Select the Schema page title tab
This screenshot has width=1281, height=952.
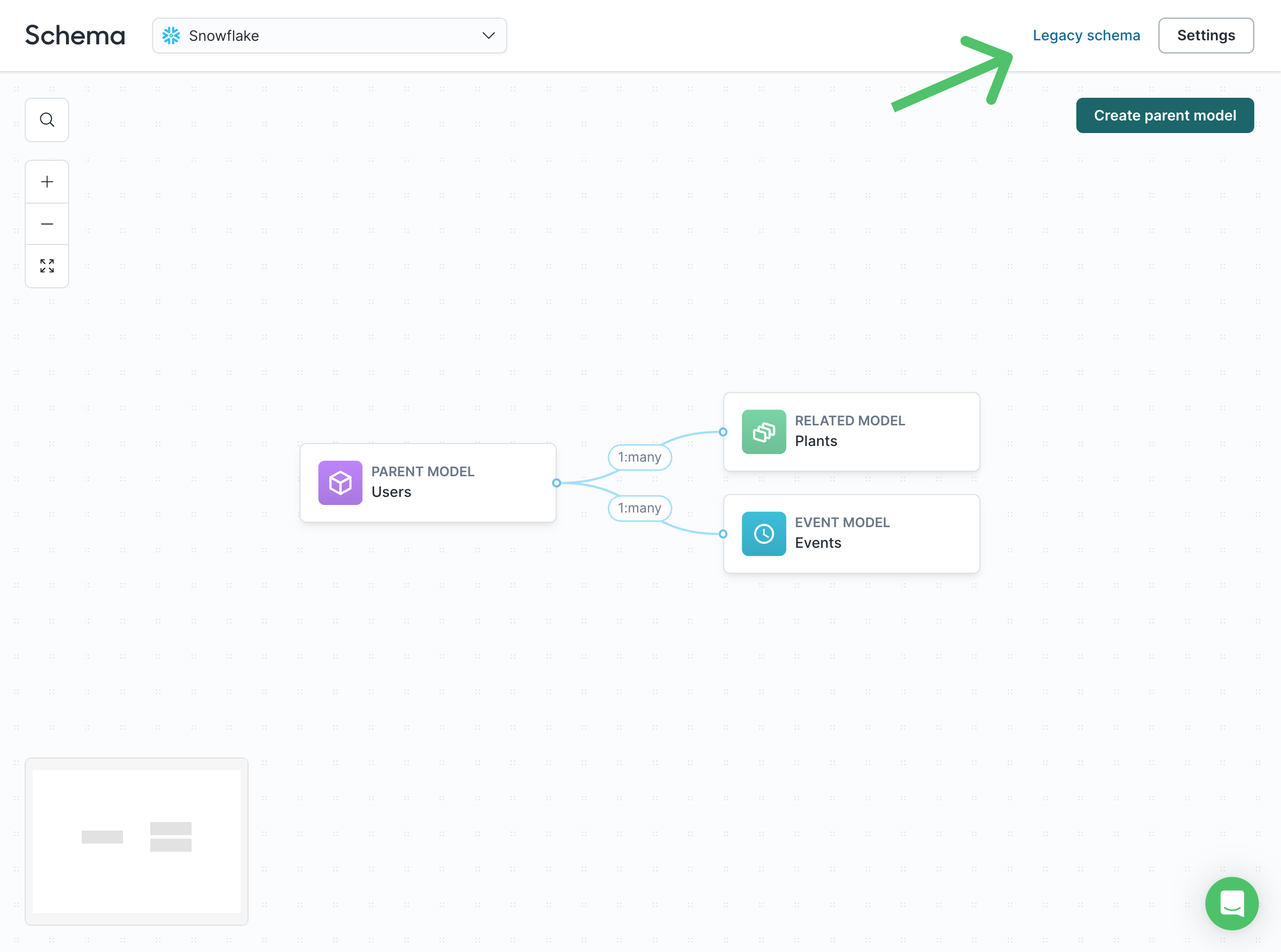click(x=75, y=35)
